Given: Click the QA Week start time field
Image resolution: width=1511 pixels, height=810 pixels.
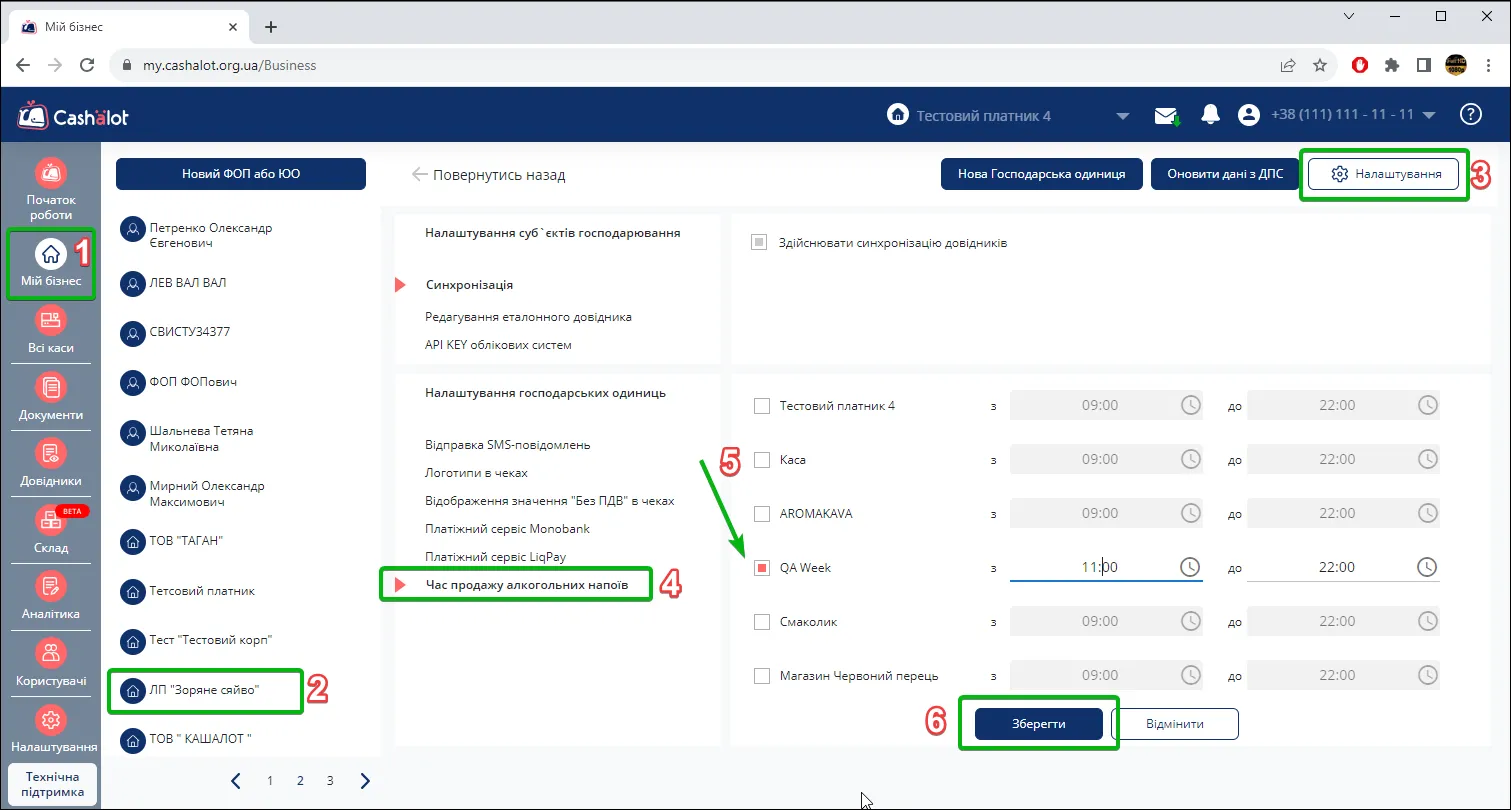Looking at the screenshot, I should click(x=1105, y=567).
